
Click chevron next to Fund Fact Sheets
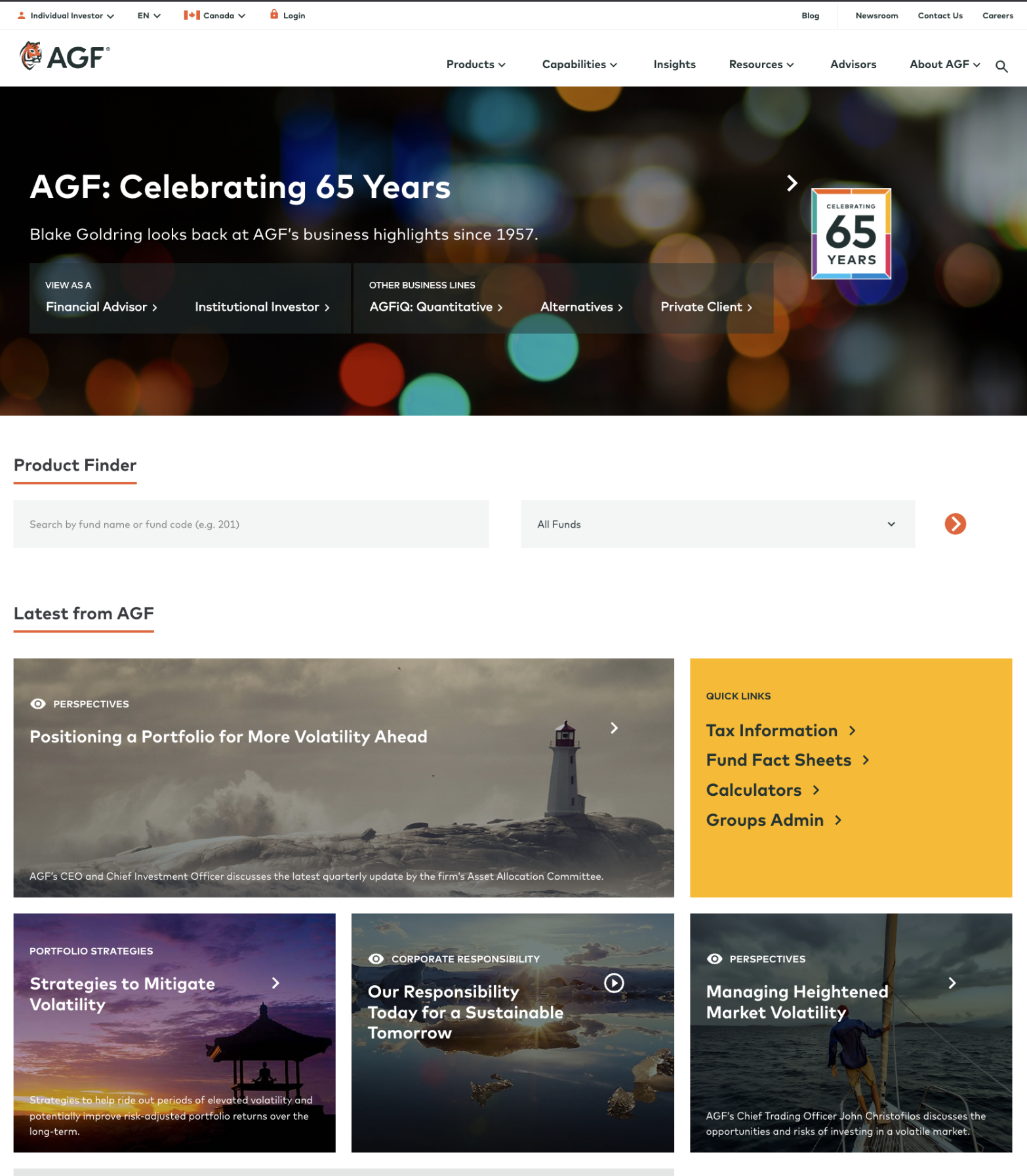866,760
